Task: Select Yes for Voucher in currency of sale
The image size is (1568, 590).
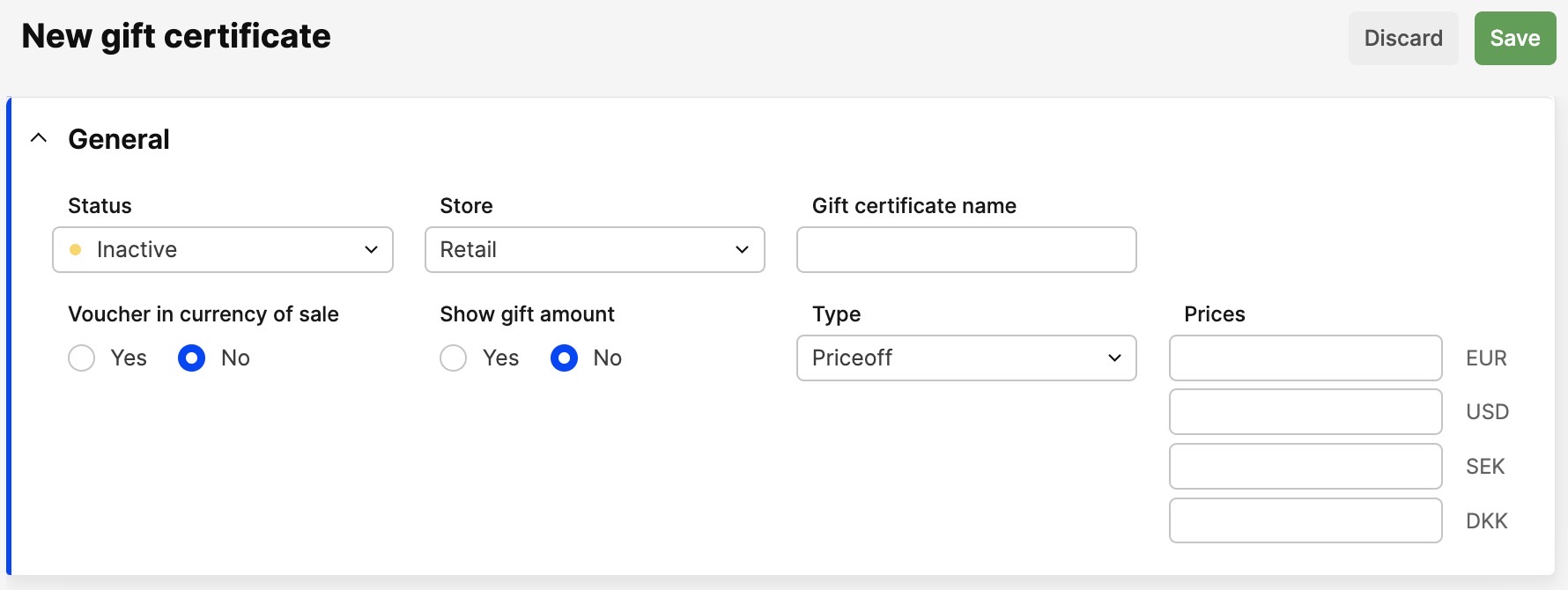Action: [x=82, y=358]
